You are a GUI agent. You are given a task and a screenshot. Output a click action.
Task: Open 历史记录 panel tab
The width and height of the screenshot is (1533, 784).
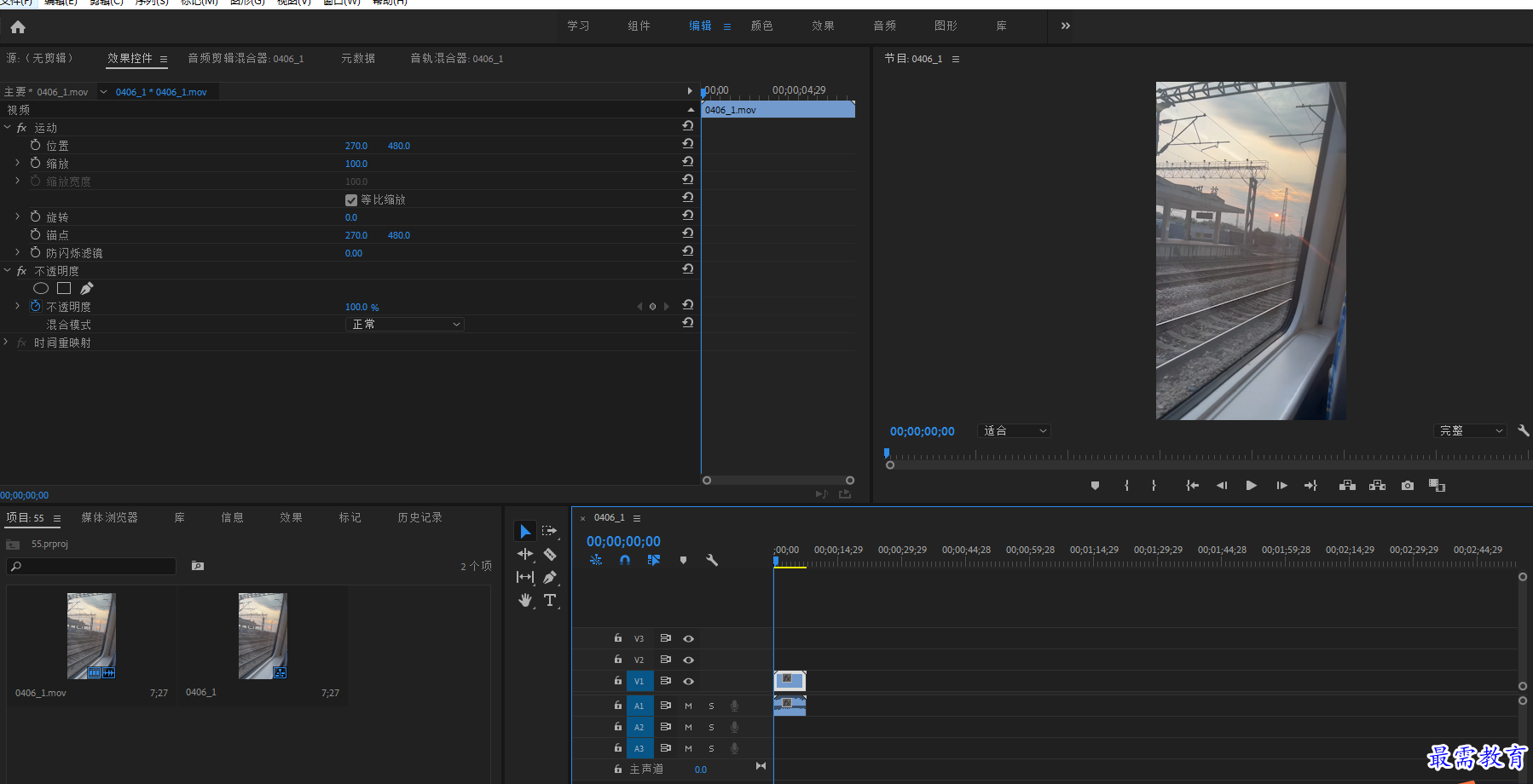pos(419,517)
